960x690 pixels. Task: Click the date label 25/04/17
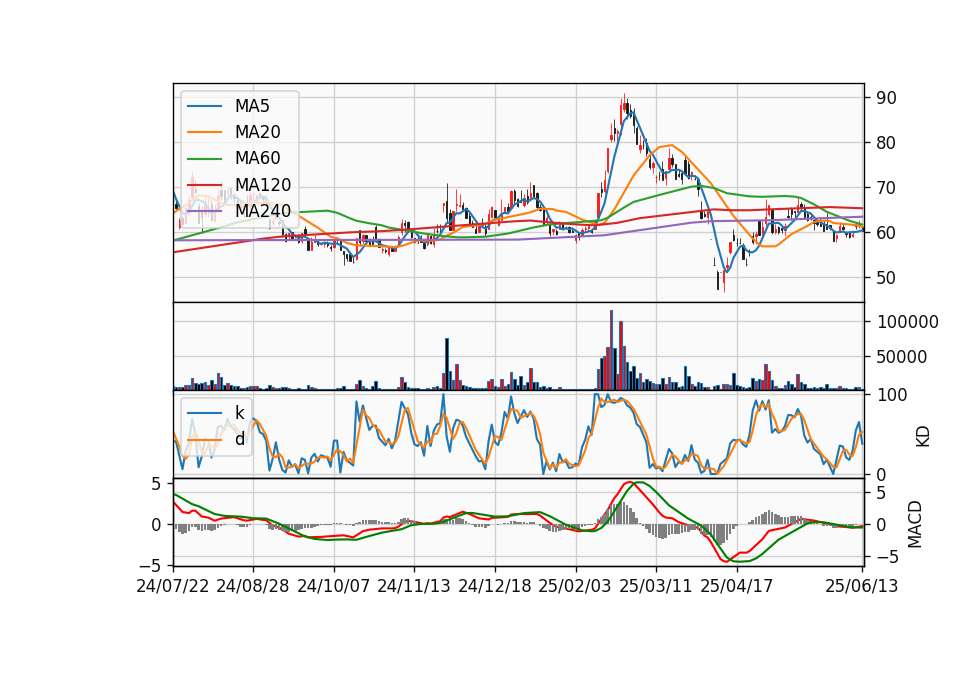click(x=737, y=586)
